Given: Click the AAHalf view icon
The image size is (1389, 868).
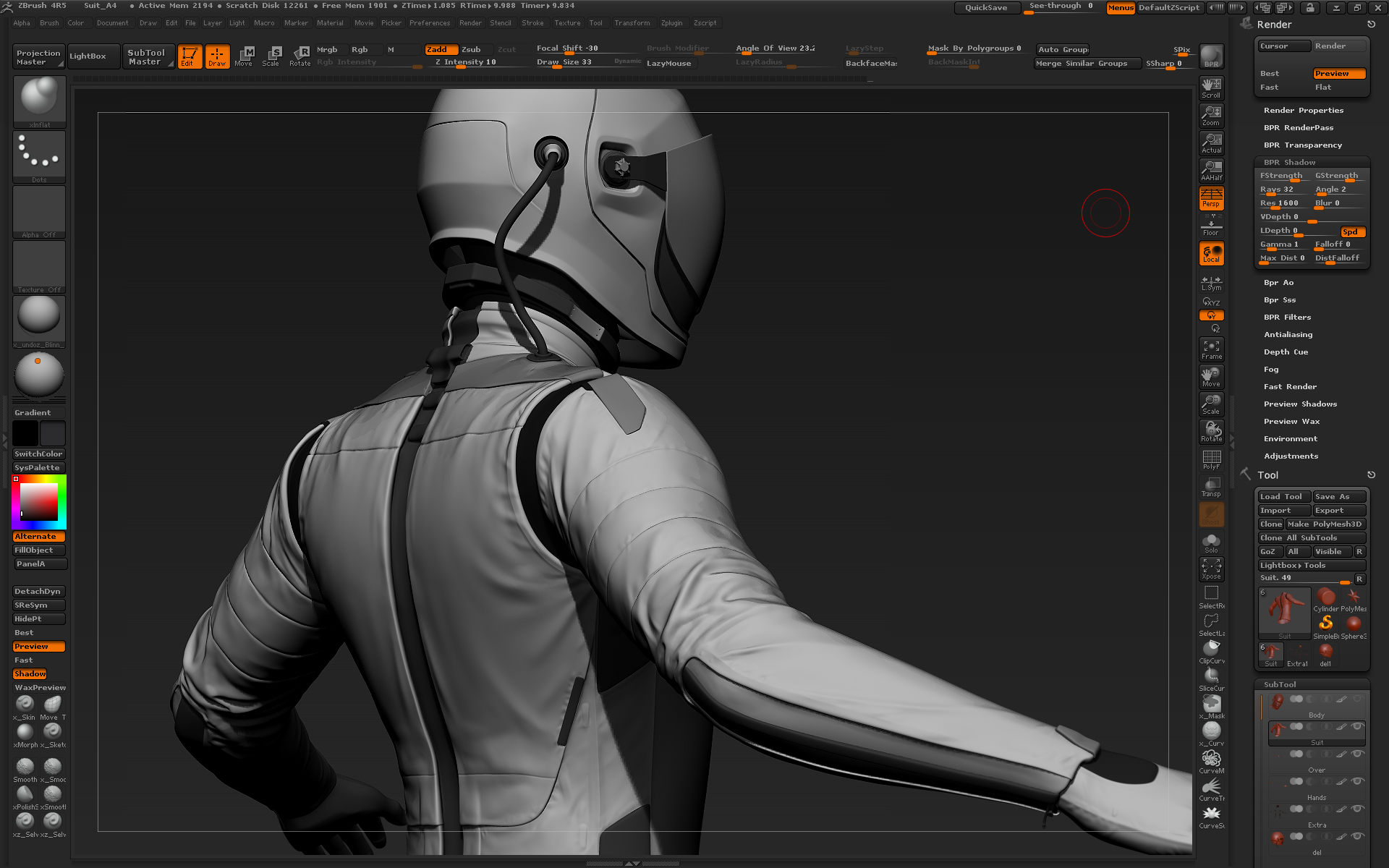Looking at the screenshot, I should (x=1211, y=170).
